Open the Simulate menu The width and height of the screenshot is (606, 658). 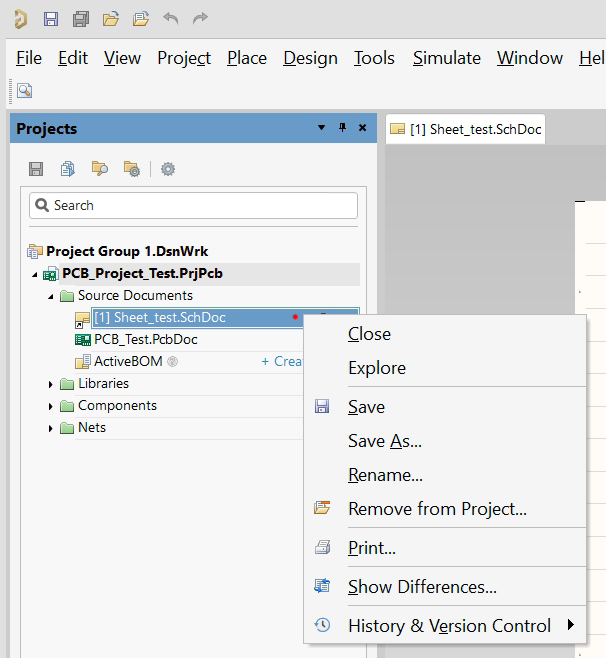click(447, 58)
